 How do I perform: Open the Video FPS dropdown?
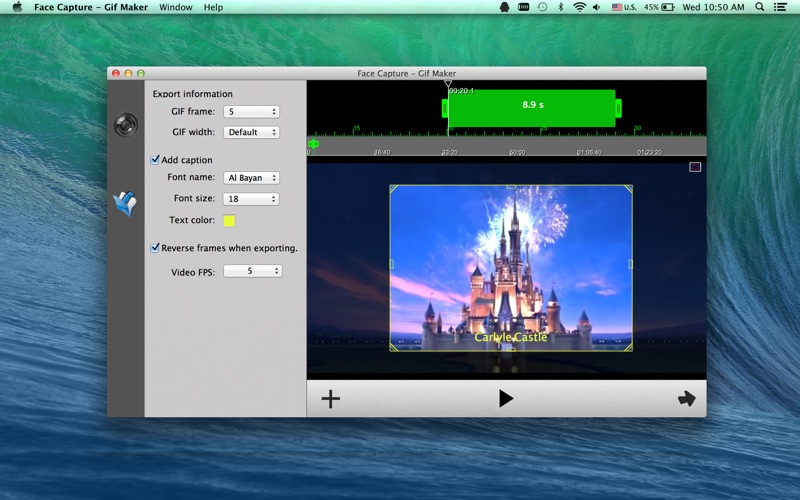tap(253, 271)
